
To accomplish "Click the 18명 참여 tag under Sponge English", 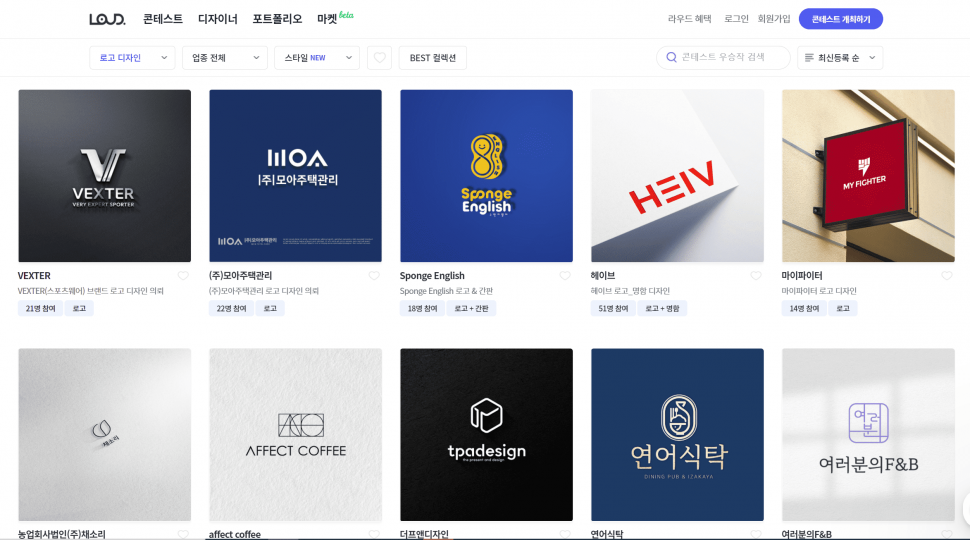I will coord(423,309).
